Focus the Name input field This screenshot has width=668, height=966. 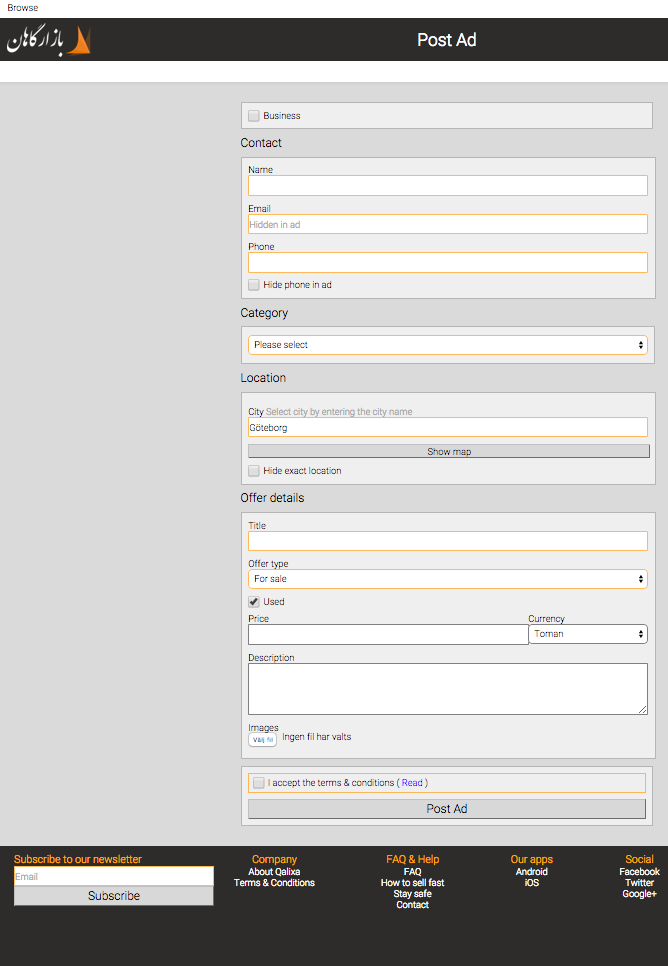point(447,186)
